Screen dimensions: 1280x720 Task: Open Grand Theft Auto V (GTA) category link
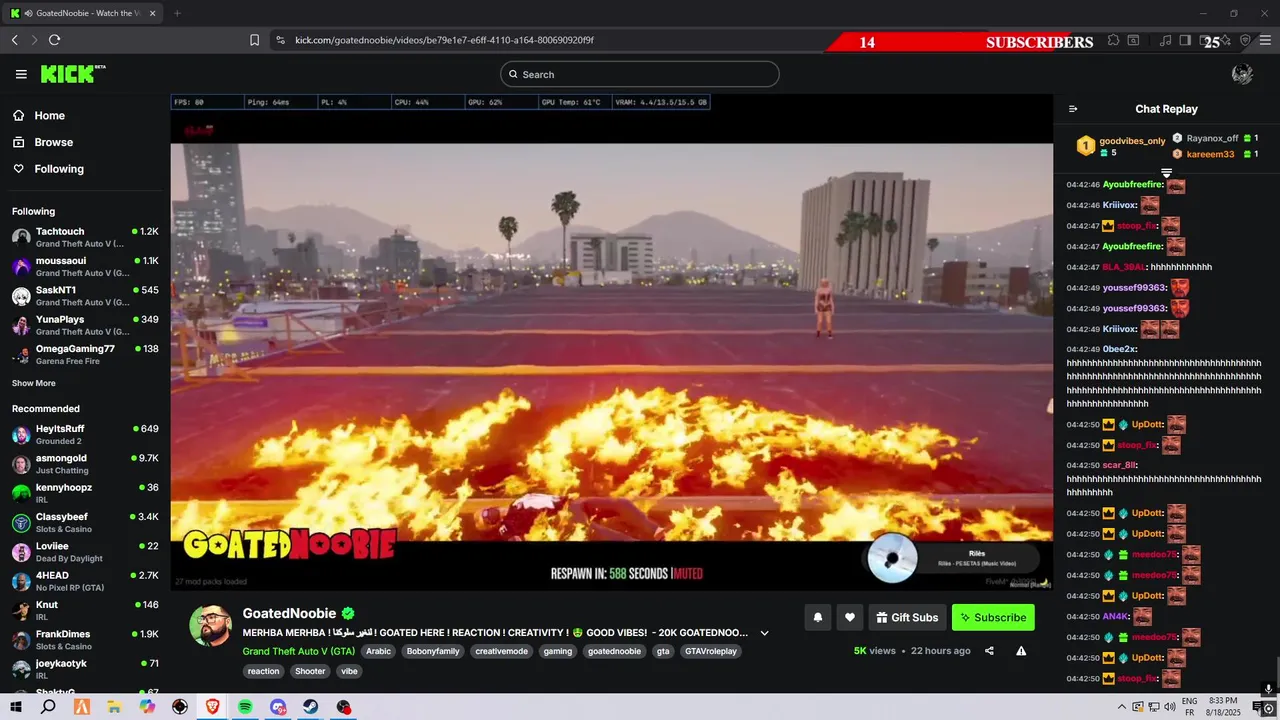point(299,651)
